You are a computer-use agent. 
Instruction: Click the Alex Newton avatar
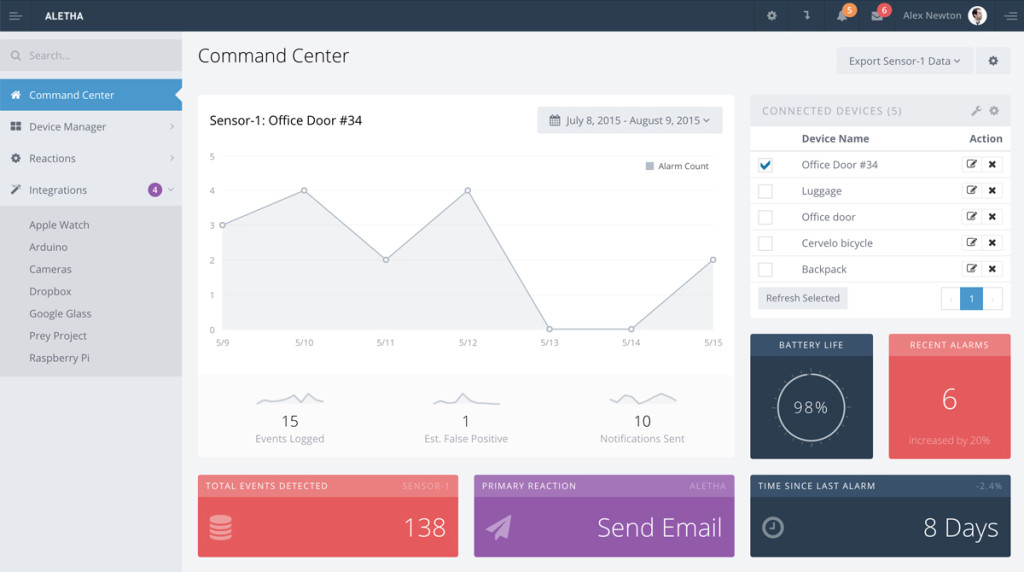[x=977, y=16]
